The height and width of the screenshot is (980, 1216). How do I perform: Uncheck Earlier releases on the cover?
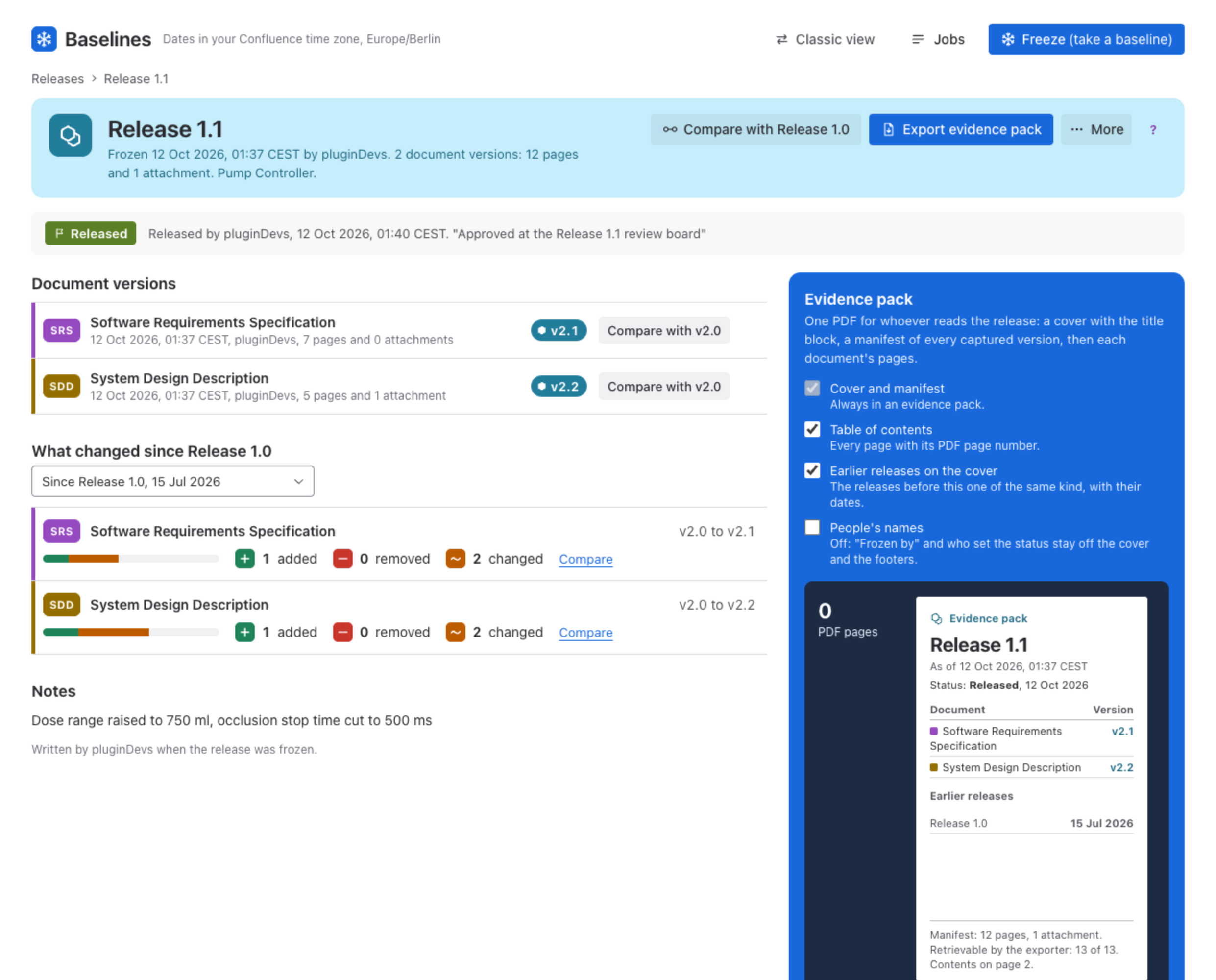point(812,471)
